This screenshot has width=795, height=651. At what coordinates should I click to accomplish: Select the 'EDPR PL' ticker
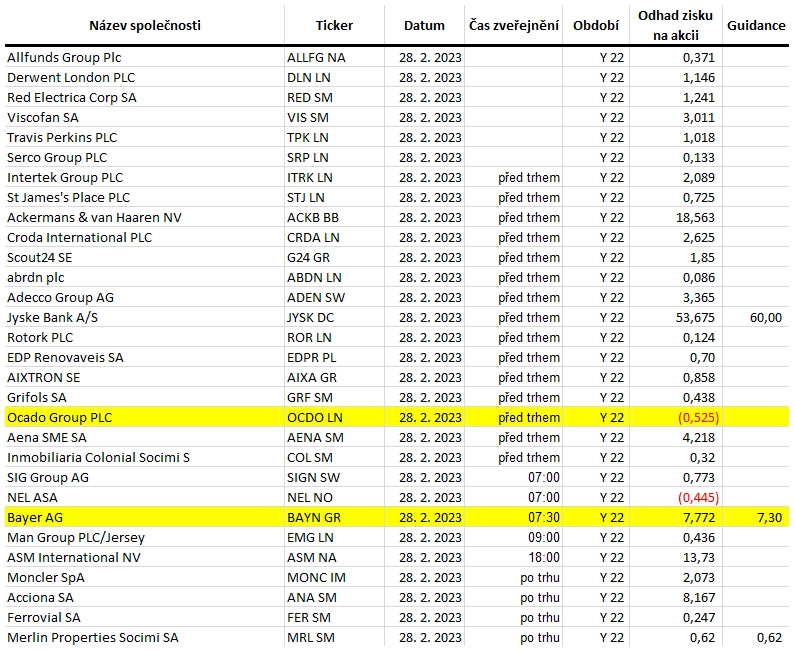point(312,358)
